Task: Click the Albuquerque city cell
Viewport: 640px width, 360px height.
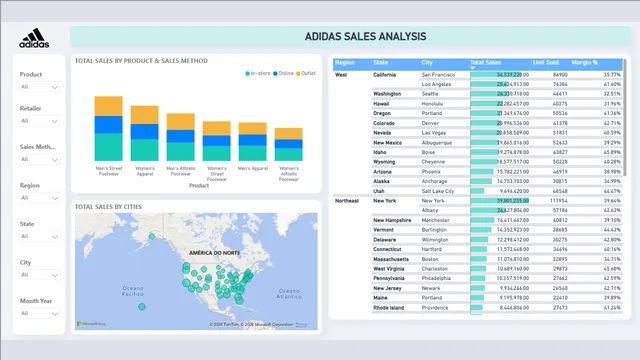Action: click(437, 143)
